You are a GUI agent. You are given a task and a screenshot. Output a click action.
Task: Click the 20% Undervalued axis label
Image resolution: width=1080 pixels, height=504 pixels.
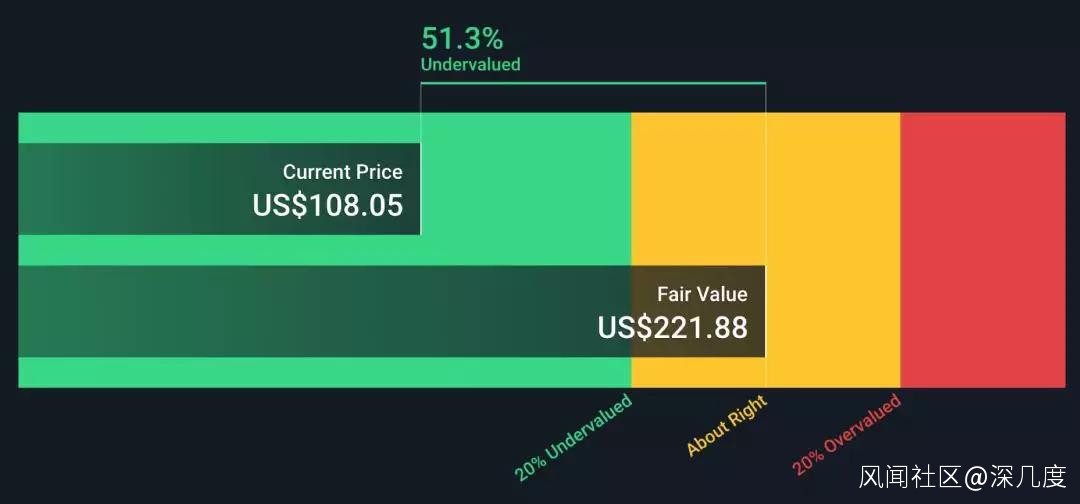coord(574,438)
